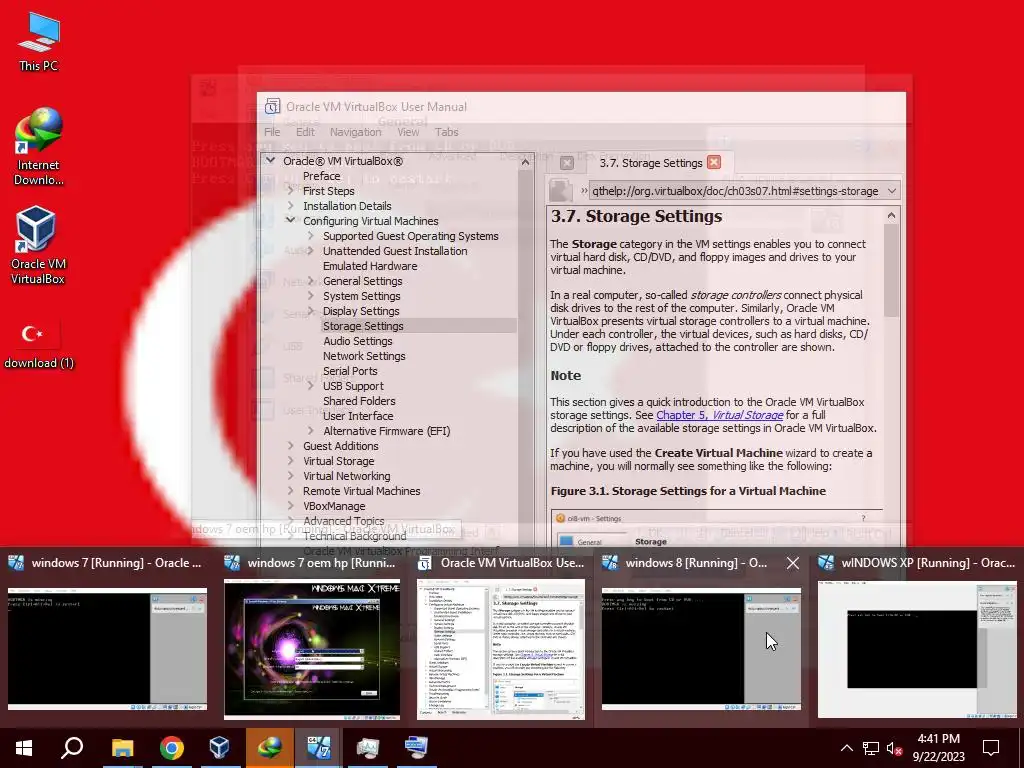Show hidden system tray icons
Viewport: 1024px width, 768px height.
click(x=846, y=748)
